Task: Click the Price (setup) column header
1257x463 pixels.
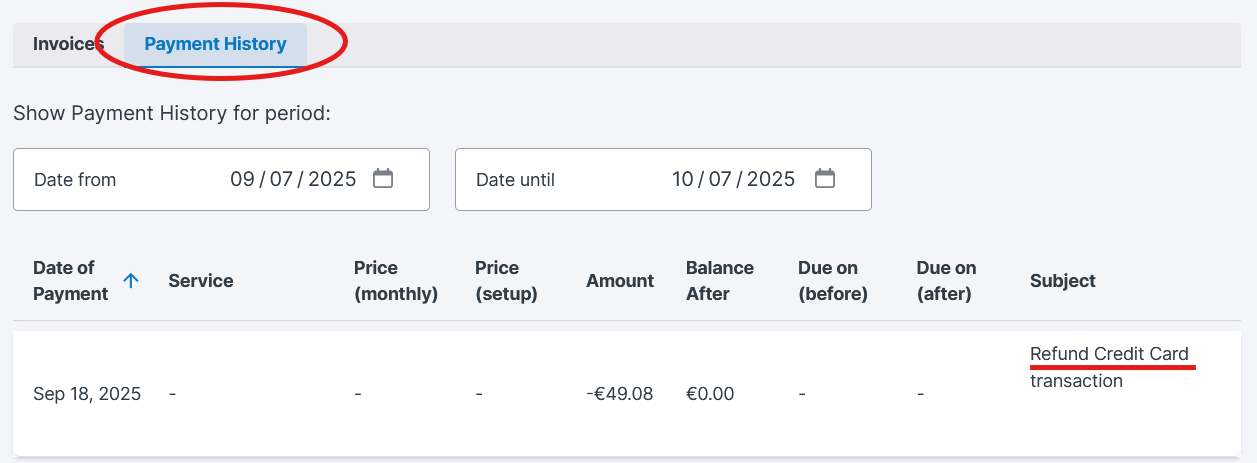Action: (x=506, y=281)
